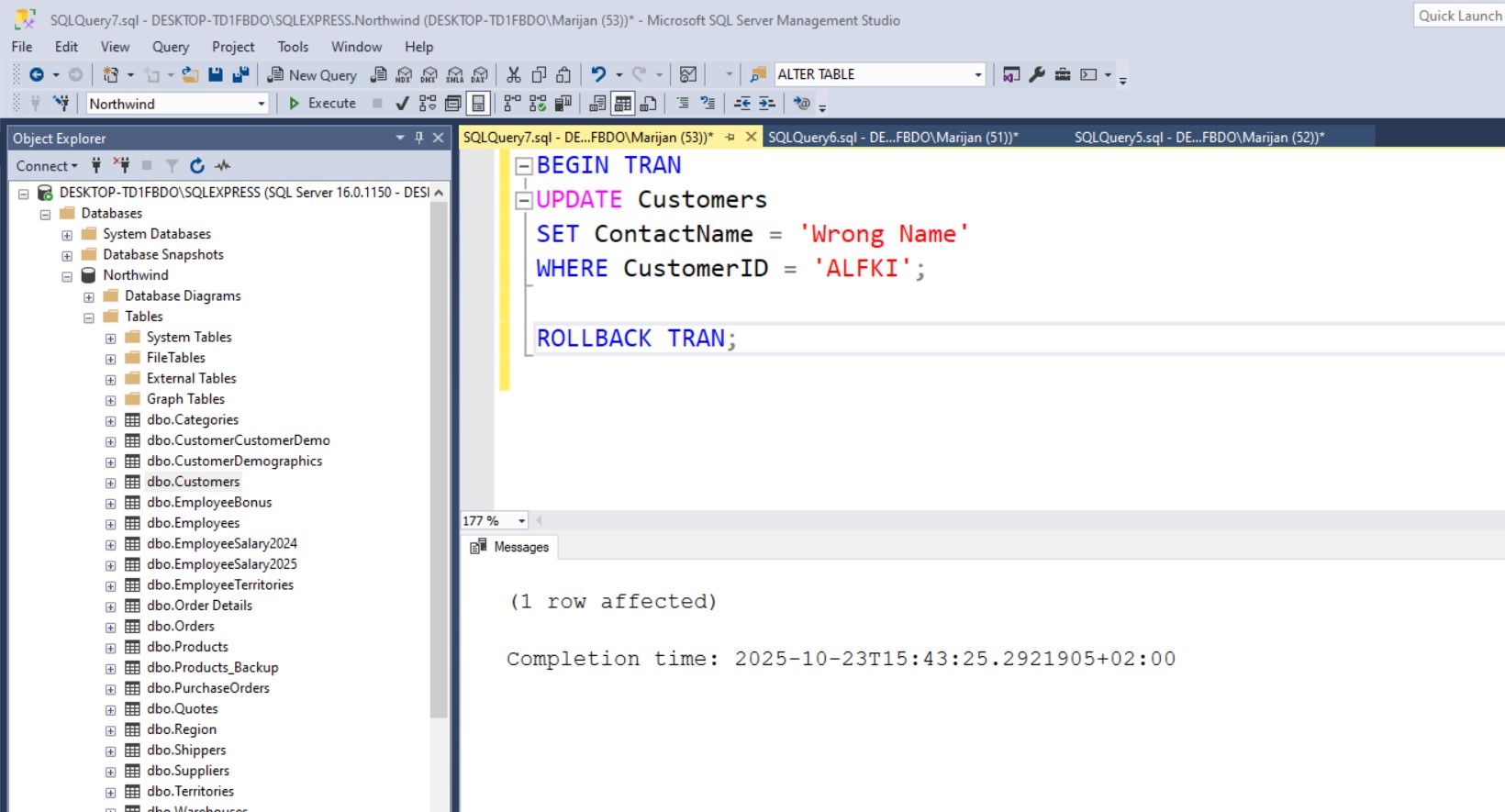Open Activity Monitor from Object Explorer toolbar
The width and height of the screenshot is (1505, 812).
click(222, 166)
